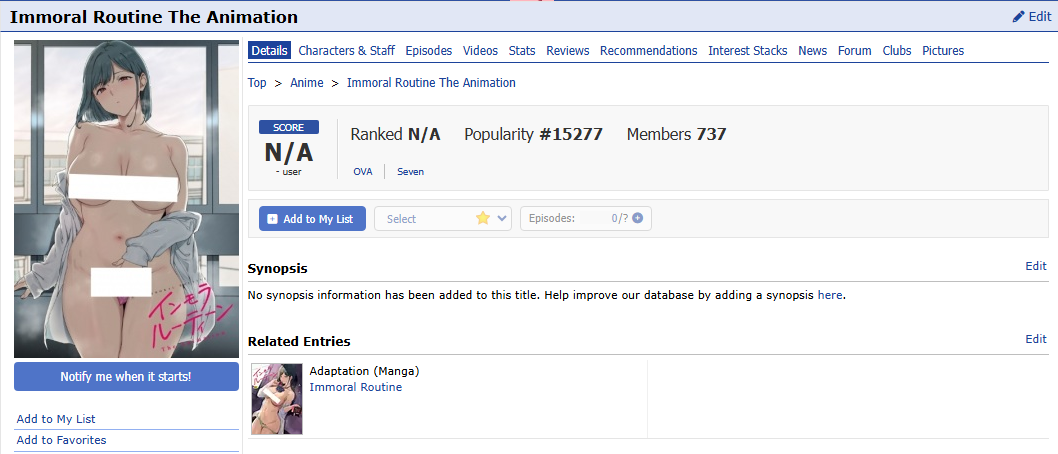Click the pencil Edit icon at top right
This screenshot has width=1058, height=454.
click(1019, 17)
